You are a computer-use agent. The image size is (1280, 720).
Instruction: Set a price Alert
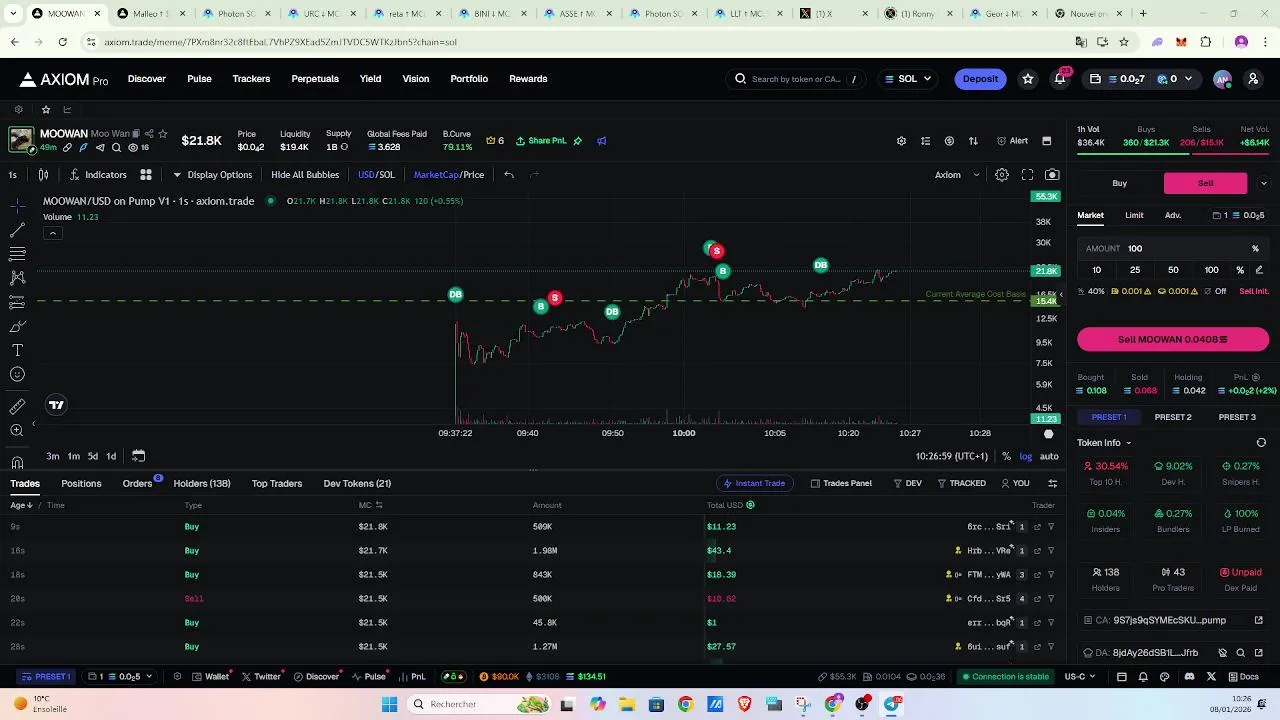tap(1013, 141)
